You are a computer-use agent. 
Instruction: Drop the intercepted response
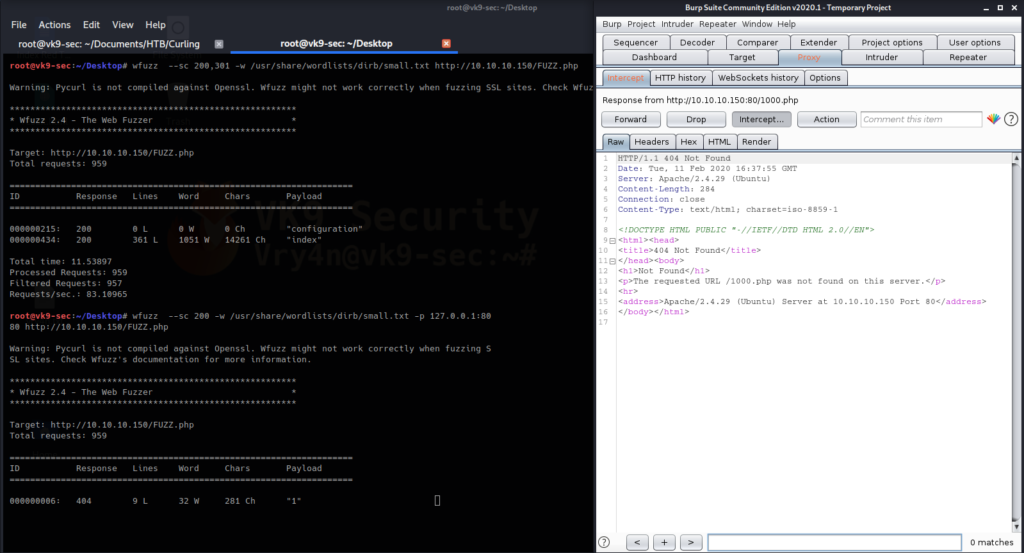pyautogui.click(x=696, y=119)
